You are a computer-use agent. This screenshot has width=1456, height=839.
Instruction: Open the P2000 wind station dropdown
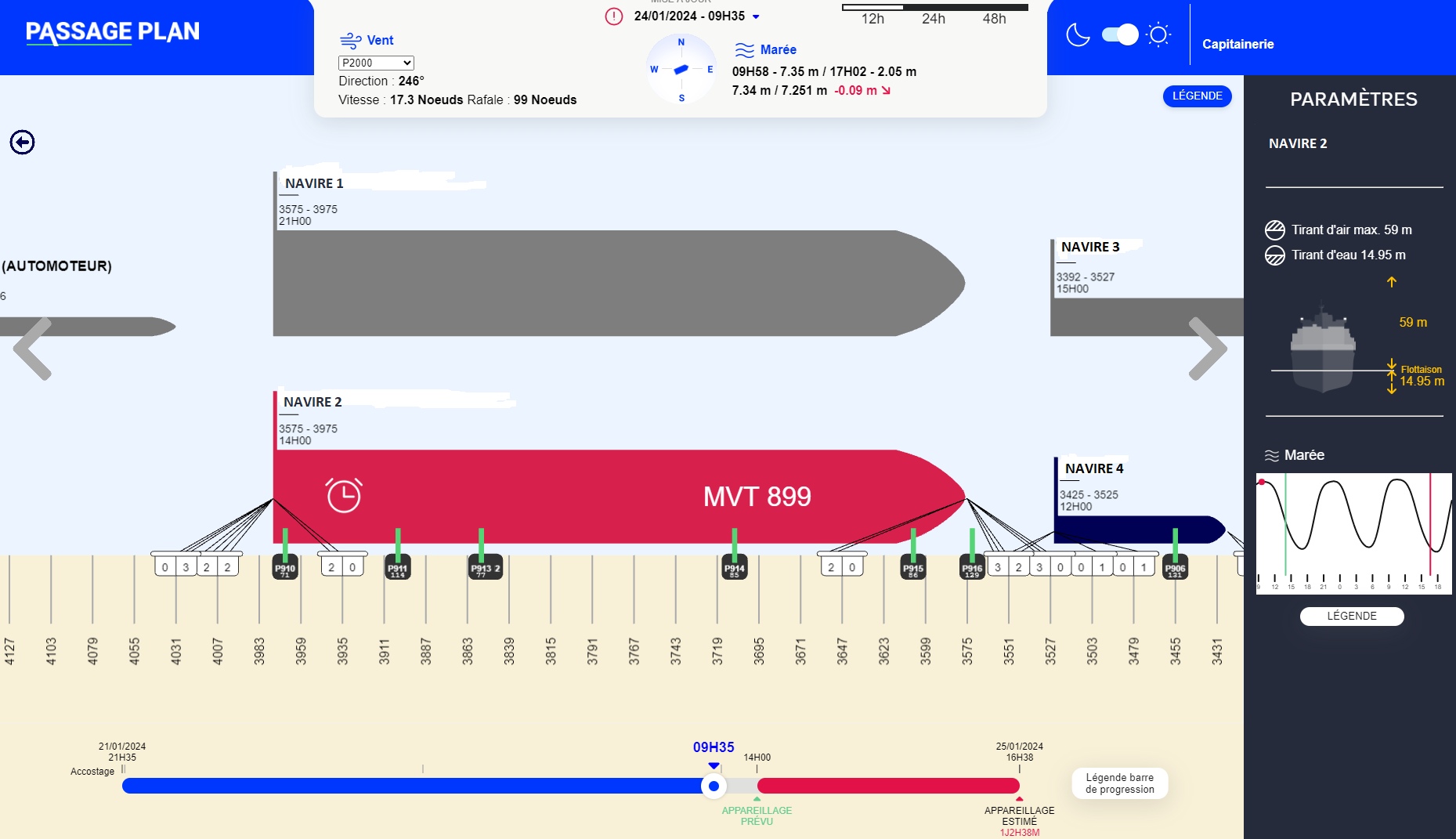(x=376, y=63)
